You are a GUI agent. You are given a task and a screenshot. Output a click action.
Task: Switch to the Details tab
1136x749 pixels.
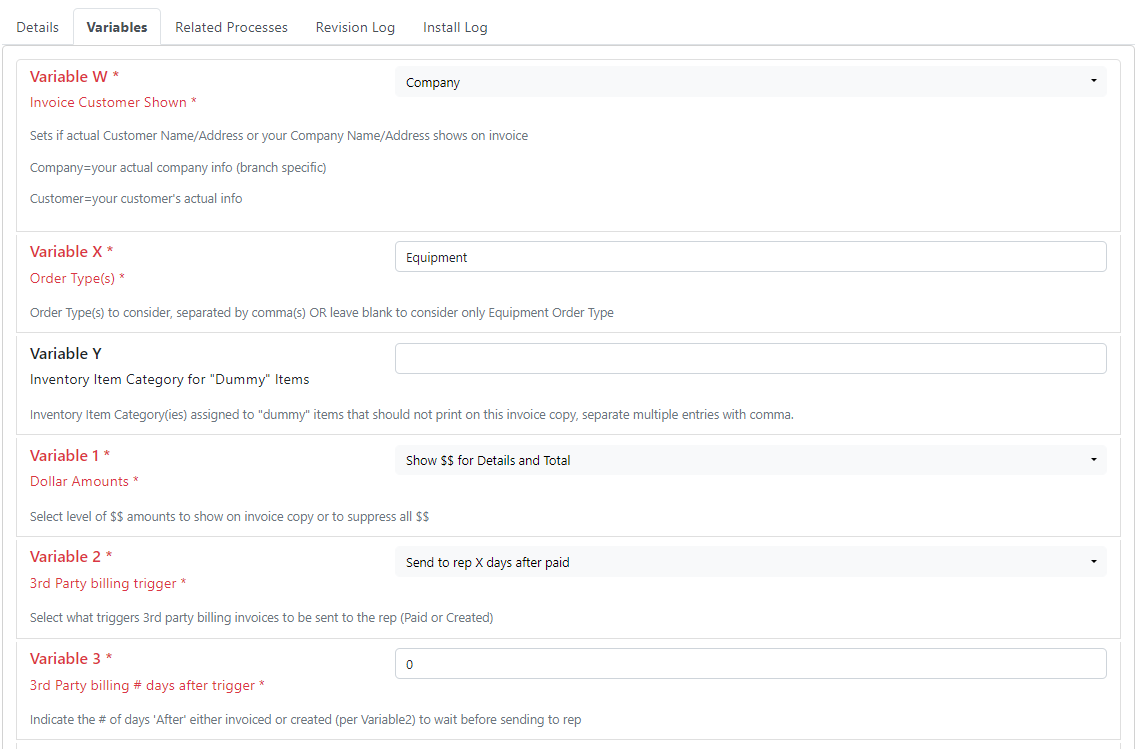tap(38, 28)
